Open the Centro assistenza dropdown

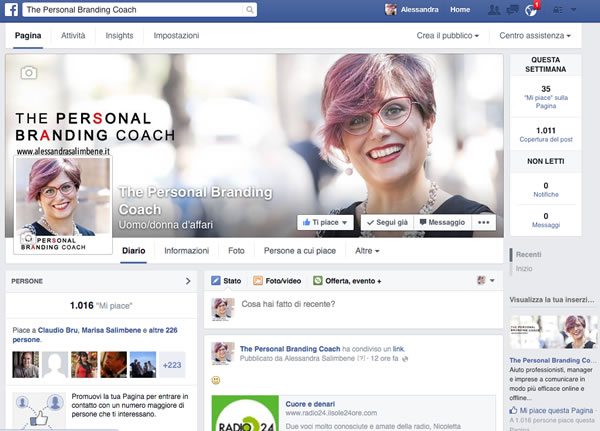point(535,36)
